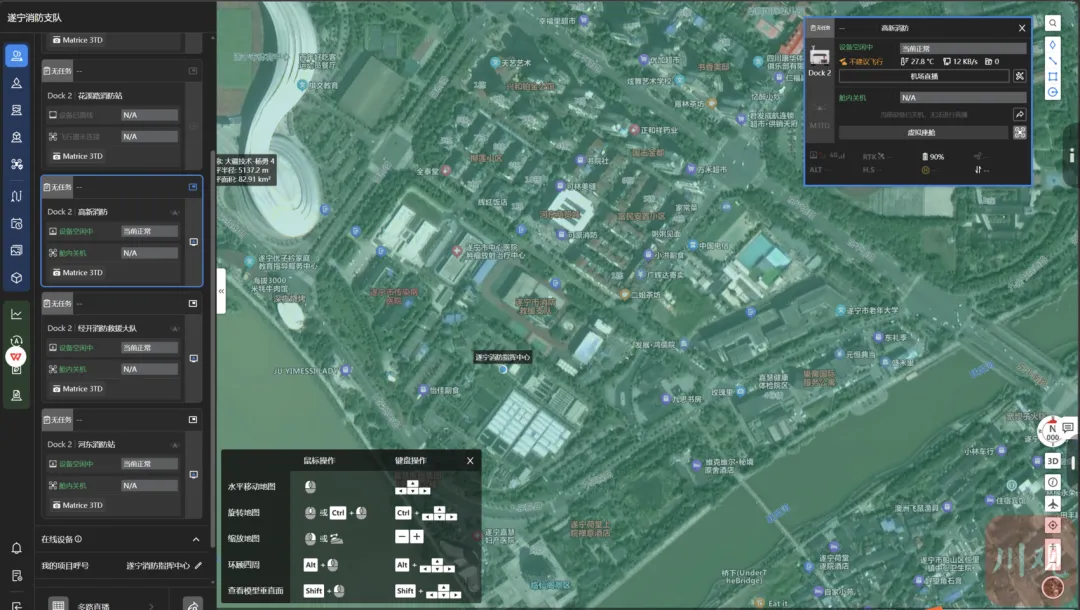
Task: Edit the project callsign with pencil icon
Action: pyautogui.click(x=198, y=566)
